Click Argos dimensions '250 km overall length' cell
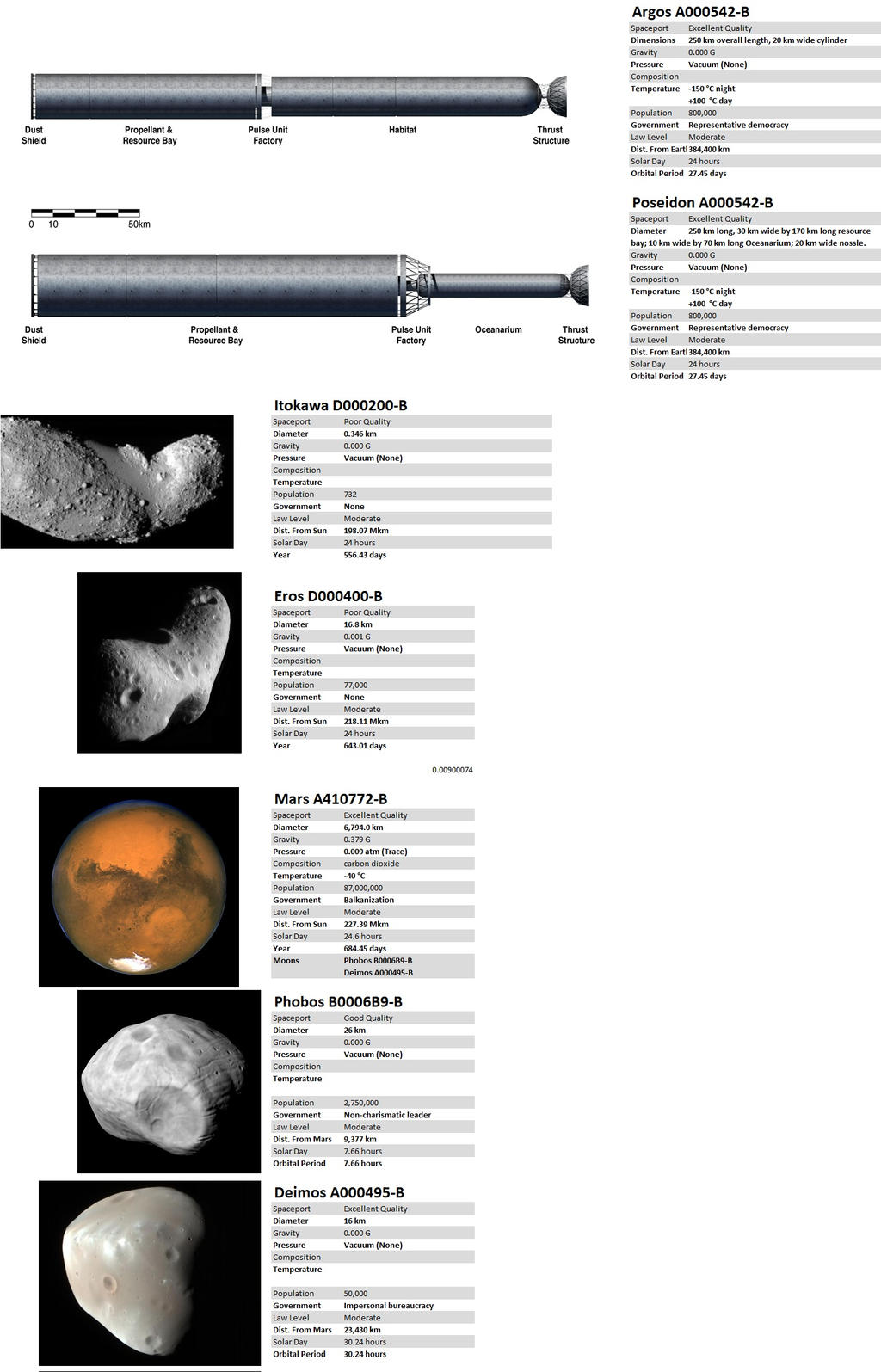The width and height of the screenshot is (881, 1372). 767,40
